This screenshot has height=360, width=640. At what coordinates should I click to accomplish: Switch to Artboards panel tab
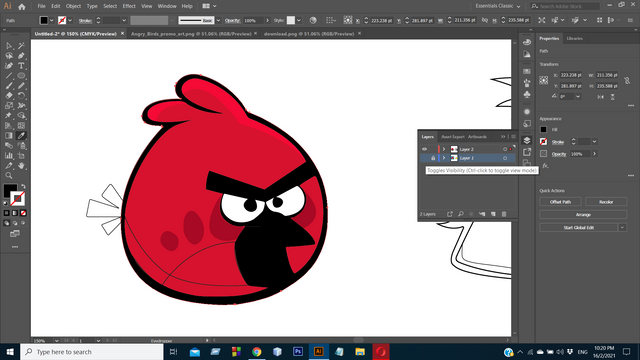[477, 137]
